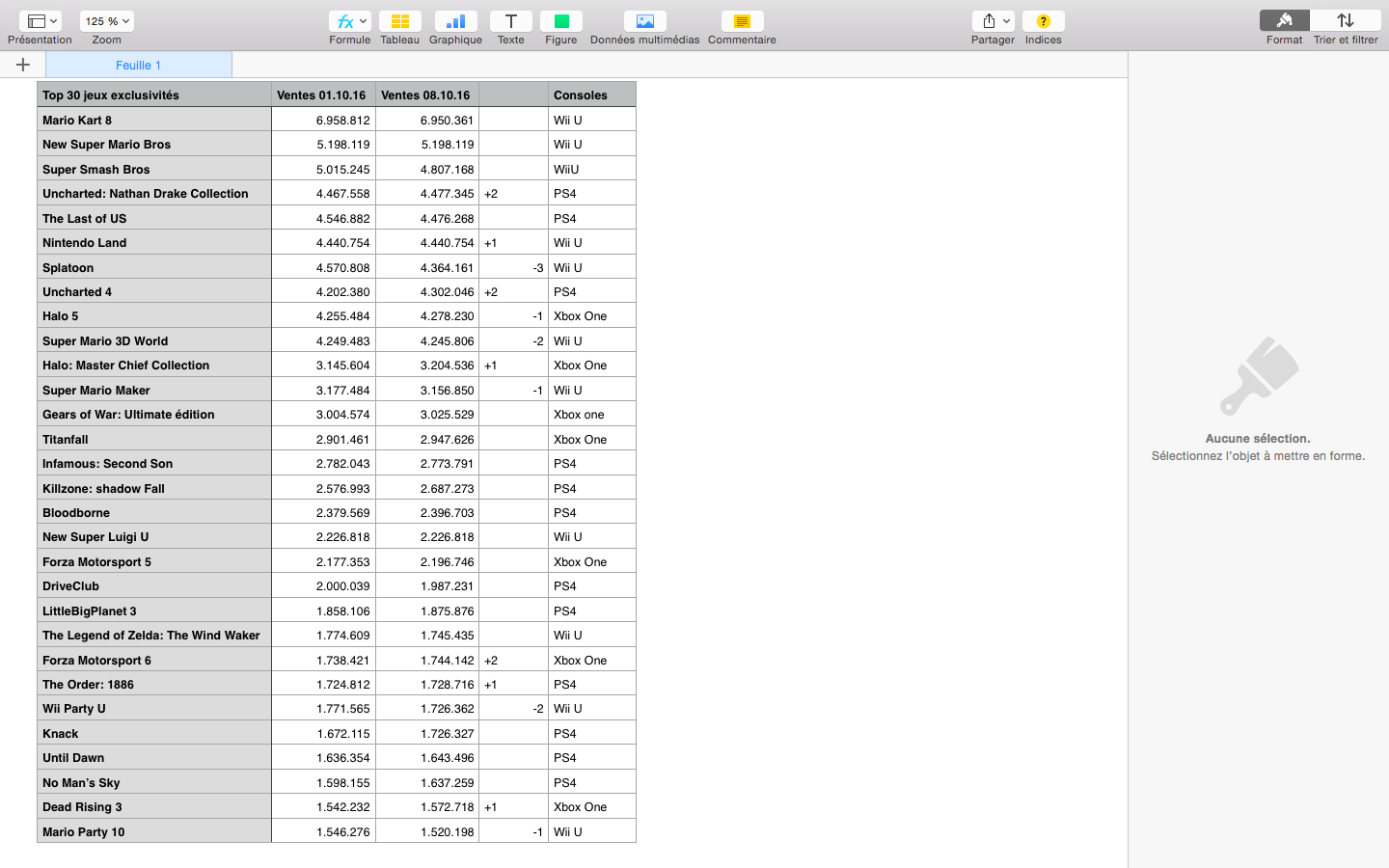Click the Titanfall cell
1389x868 pixels.
(154, 439)
